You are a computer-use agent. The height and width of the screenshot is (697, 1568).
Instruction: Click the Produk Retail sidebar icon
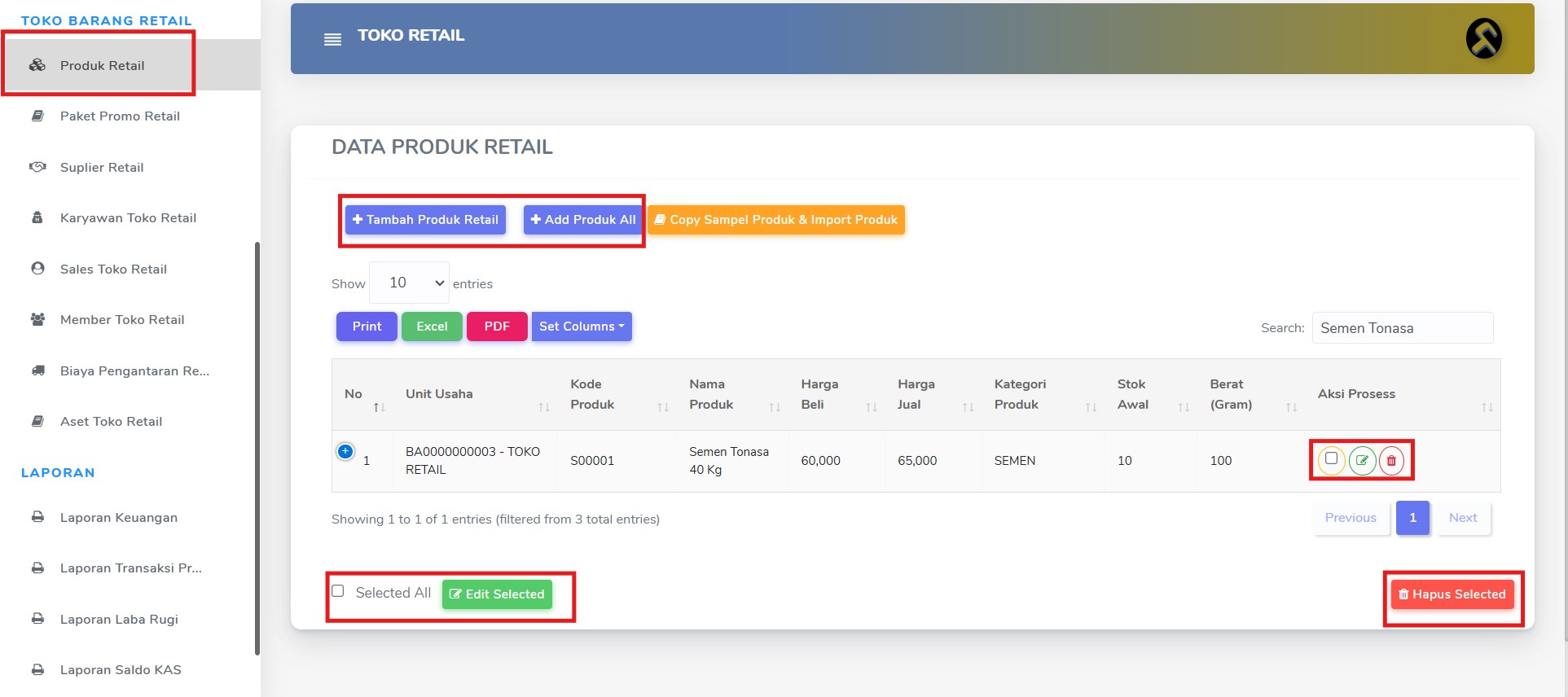37,65
